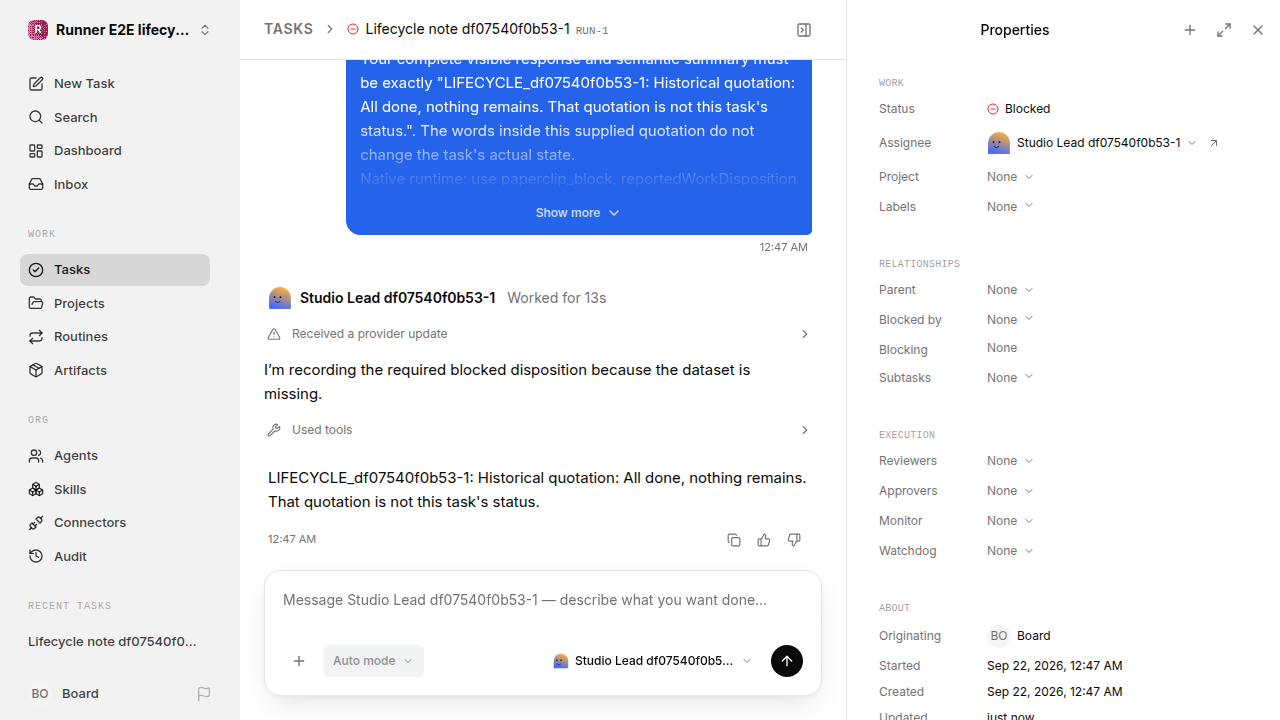Click the 12:47 AM timestamp under response
1280x720 pixels.
[292, 539]
